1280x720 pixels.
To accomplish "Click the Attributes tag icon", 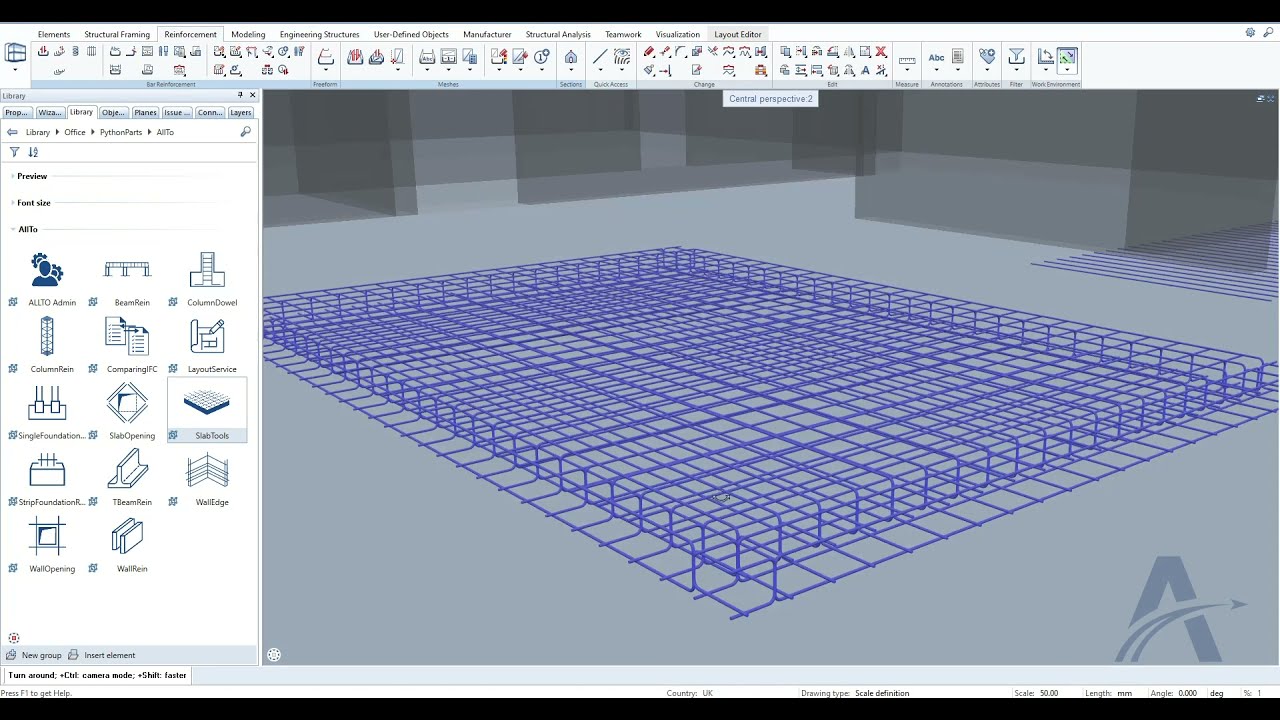I will [987, 56].
